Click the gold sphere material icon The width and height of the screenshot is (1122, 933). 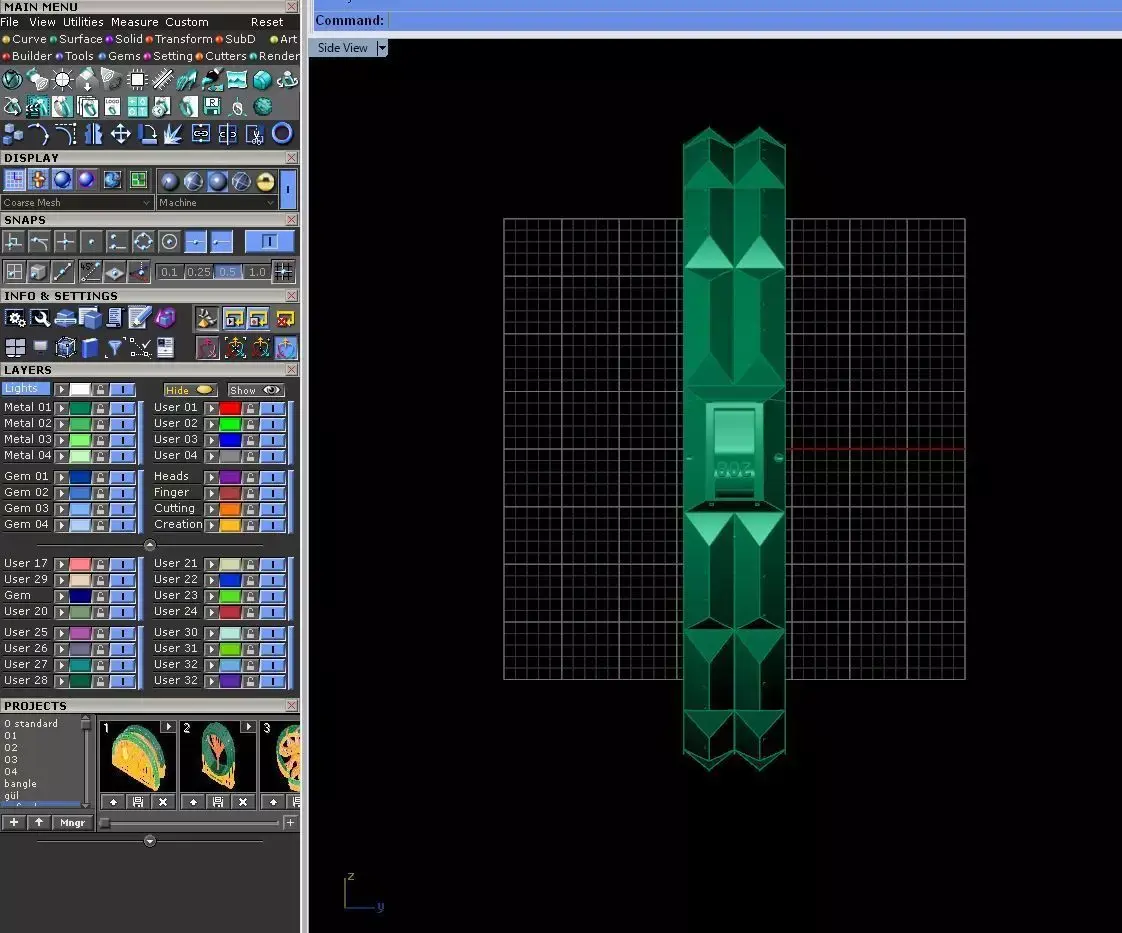click(x=265, y=181)
